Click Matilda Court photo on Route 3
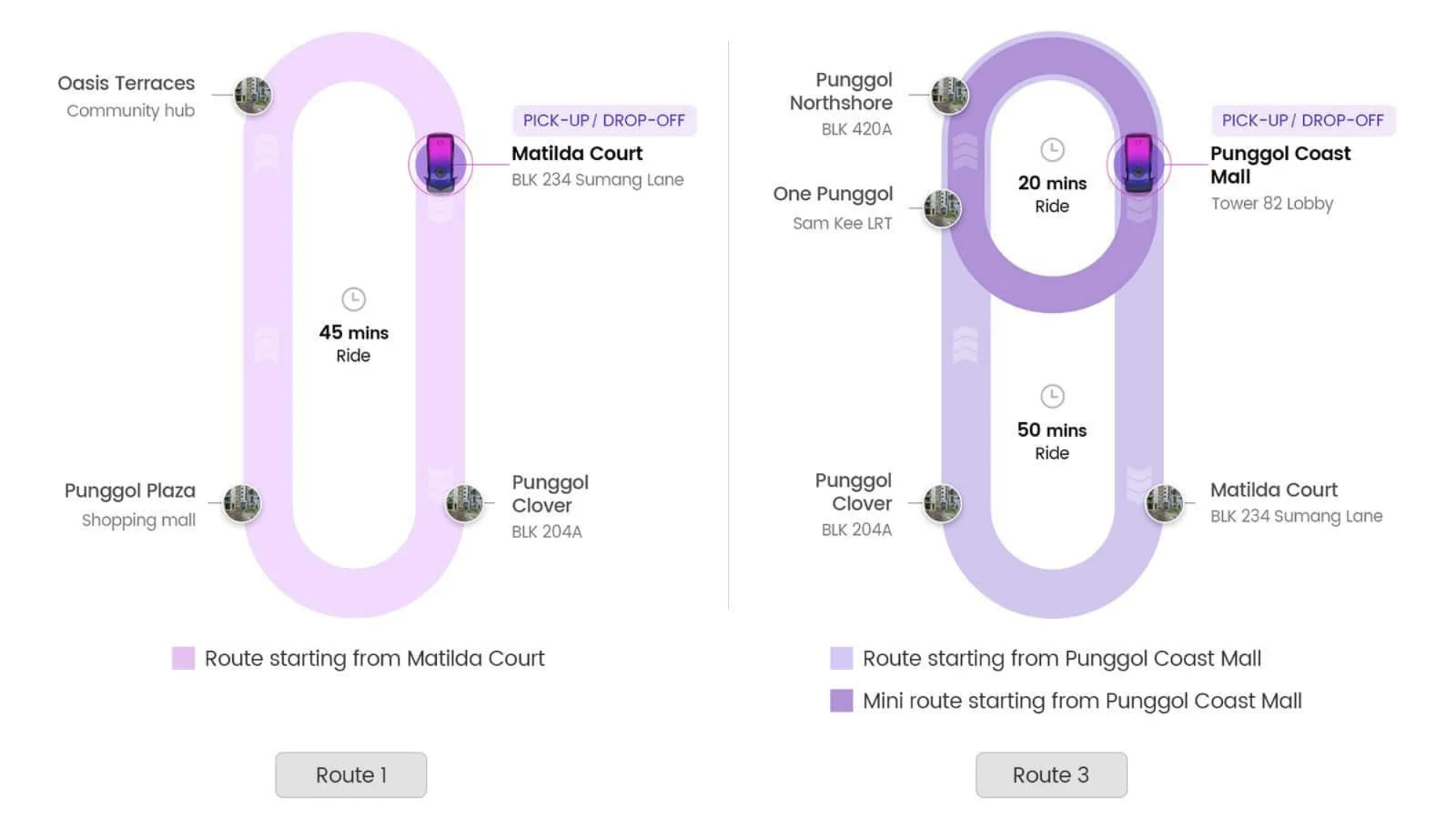The image size is (1456, 819). (x=1163, y=502)
